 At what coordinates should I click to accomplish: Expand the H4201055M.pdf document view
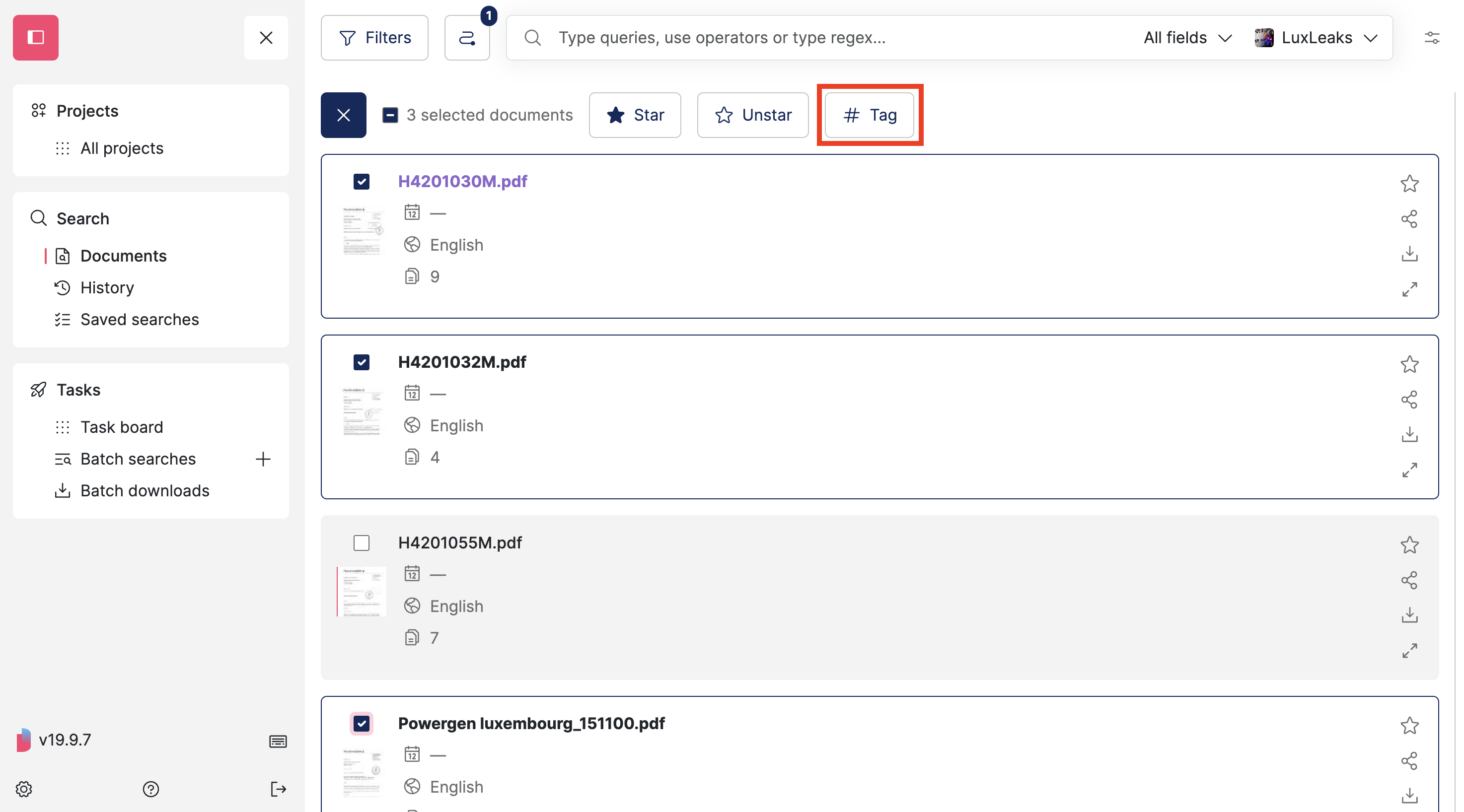(x=1409, y=650)
